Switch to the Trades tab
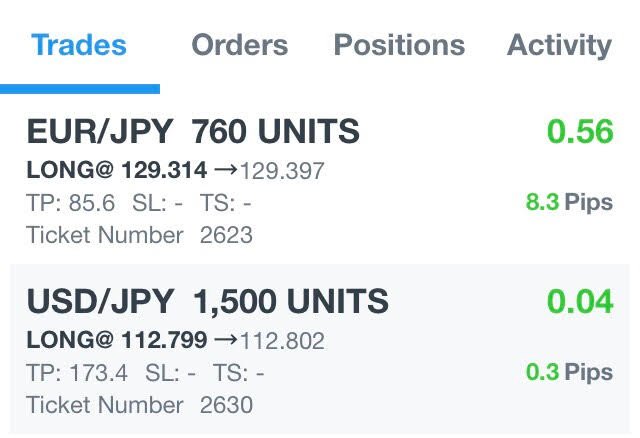 [x=79, y=45]
